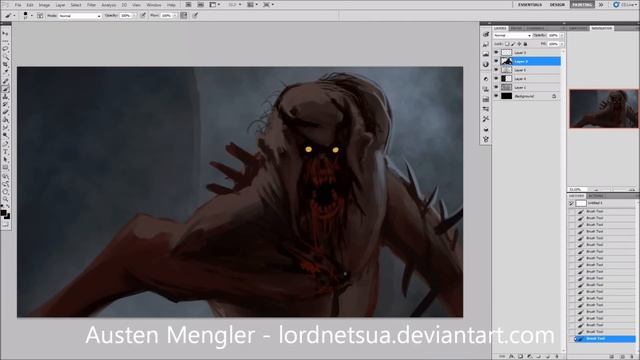
Task: Open the Tool Preset picker
Action: pos(10,16)
